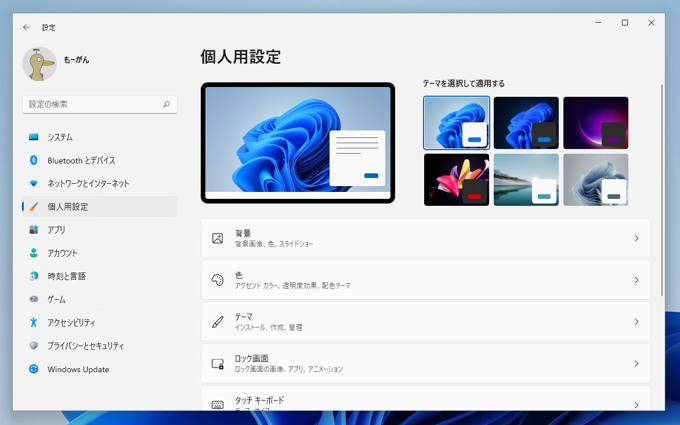Click the desktop preview image
Viewport: 680px width, 425px height.
pyautogui.click(x=298, y=143)
